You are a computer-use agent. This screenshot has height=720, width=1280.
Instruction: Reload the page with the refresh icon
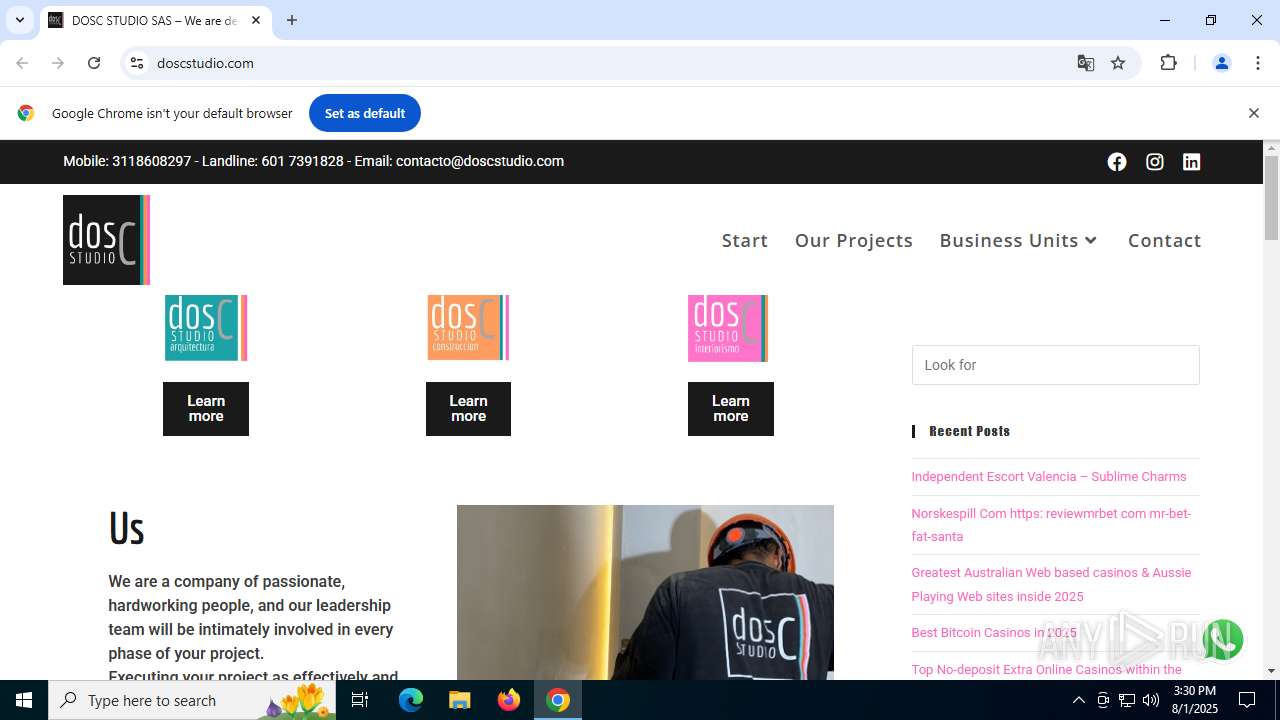94,63
